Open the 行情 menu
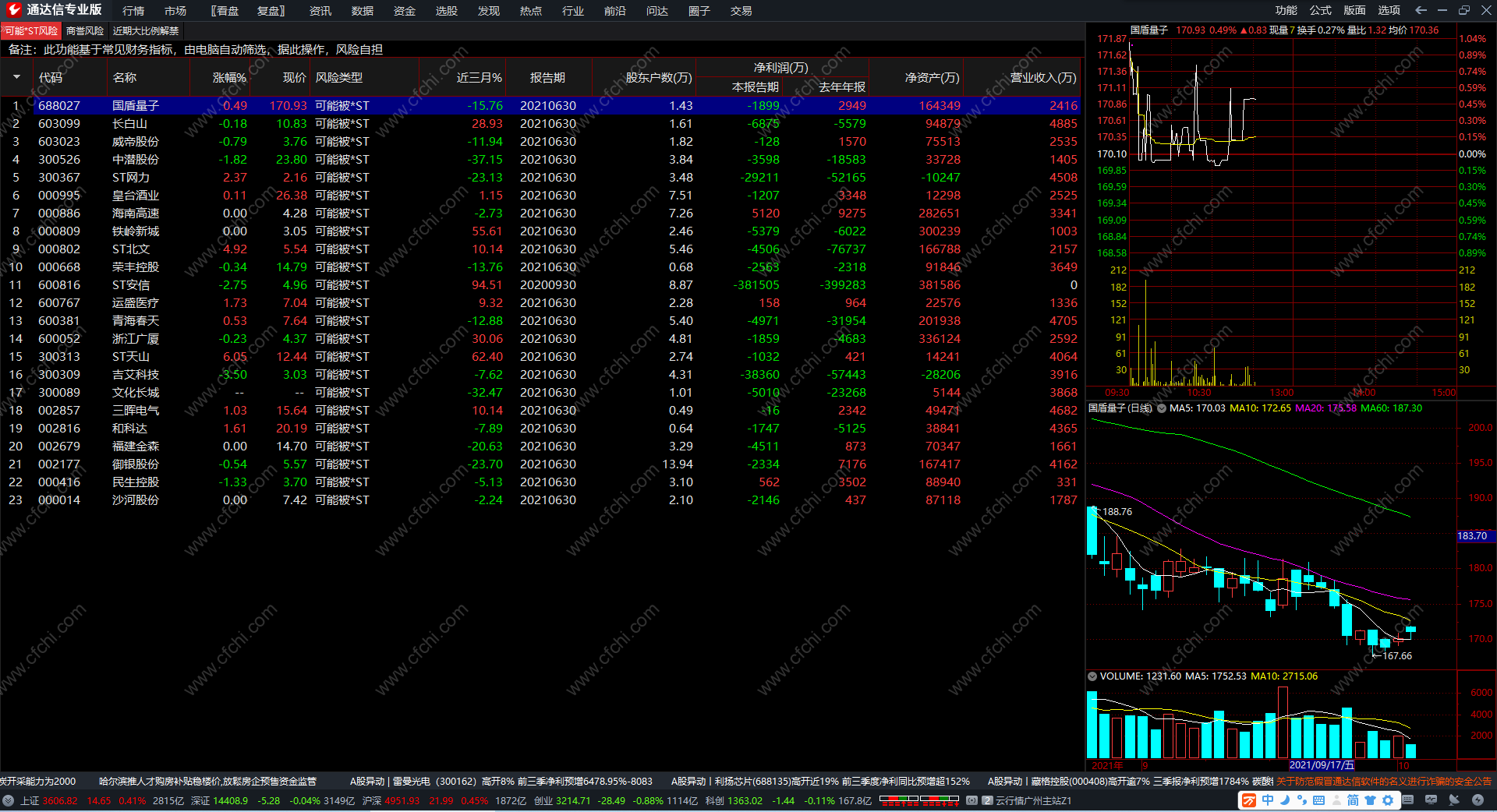 (x=133, y=11)
